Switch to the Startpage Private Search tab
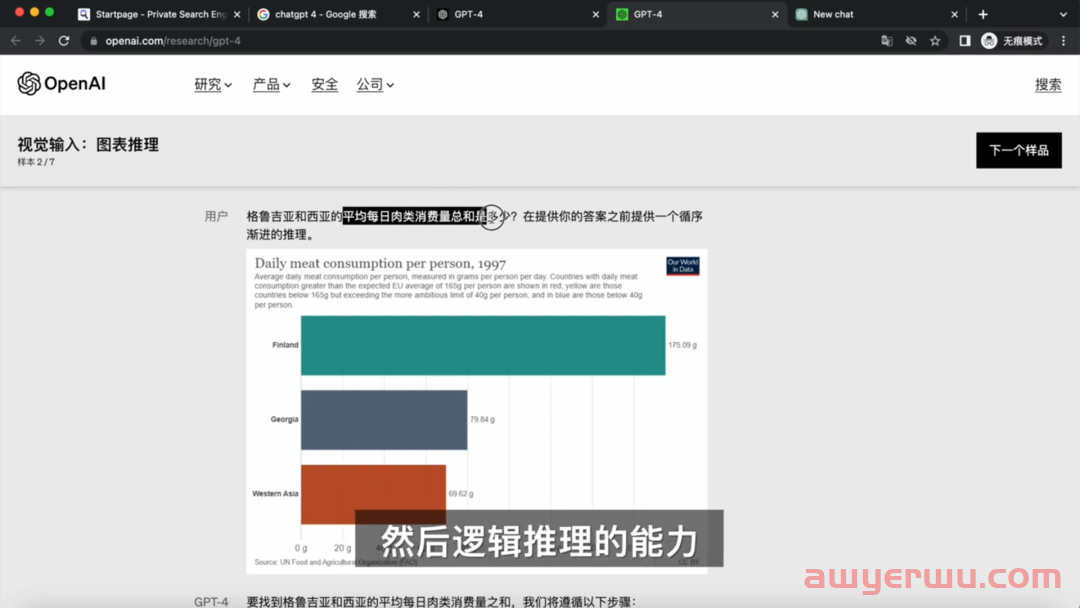 pyautogui.click(x=160, y=14)
